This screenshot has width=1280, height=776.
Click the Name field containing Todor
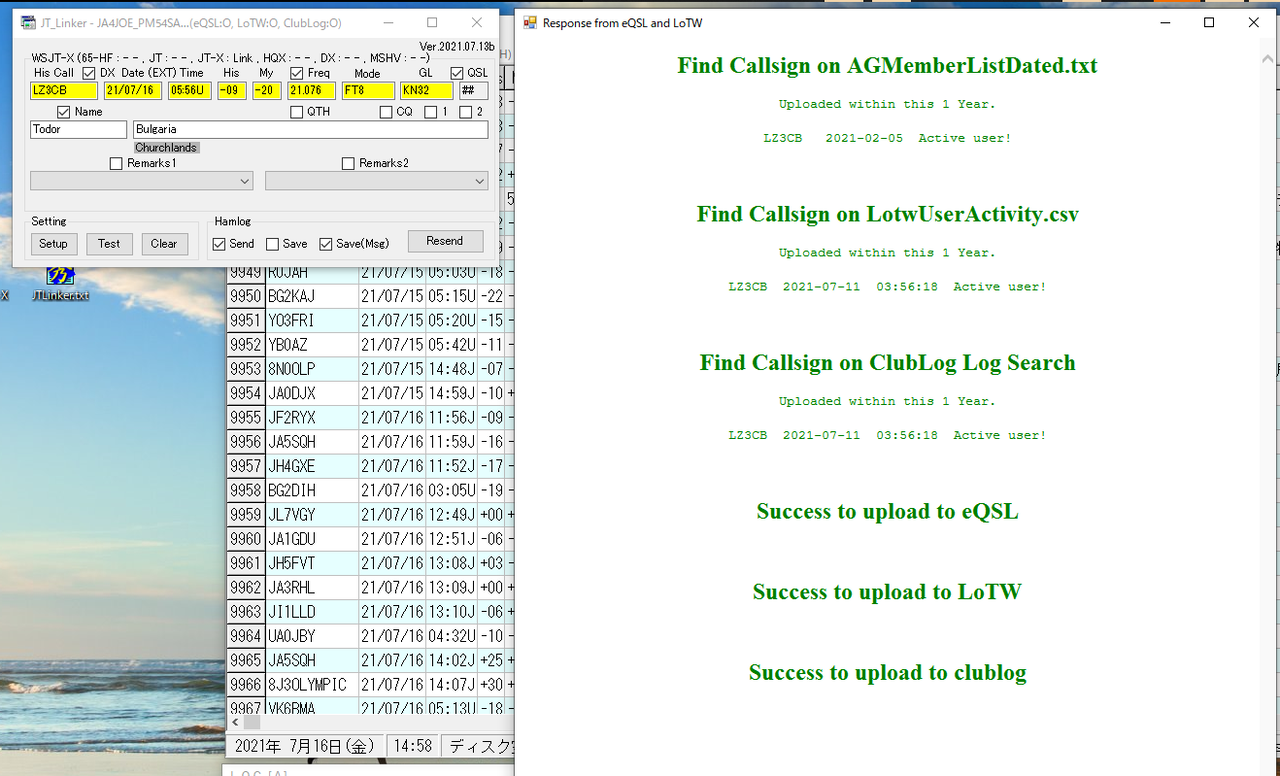click(x=79, y=130)
